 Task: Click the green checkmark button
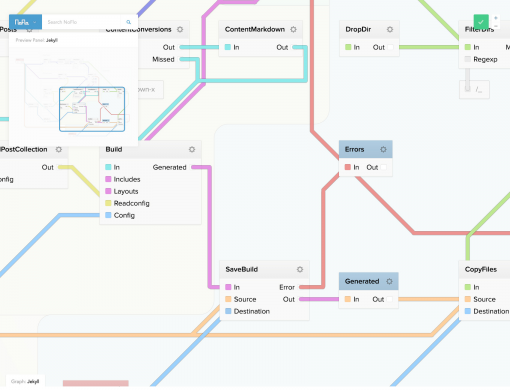481,22
